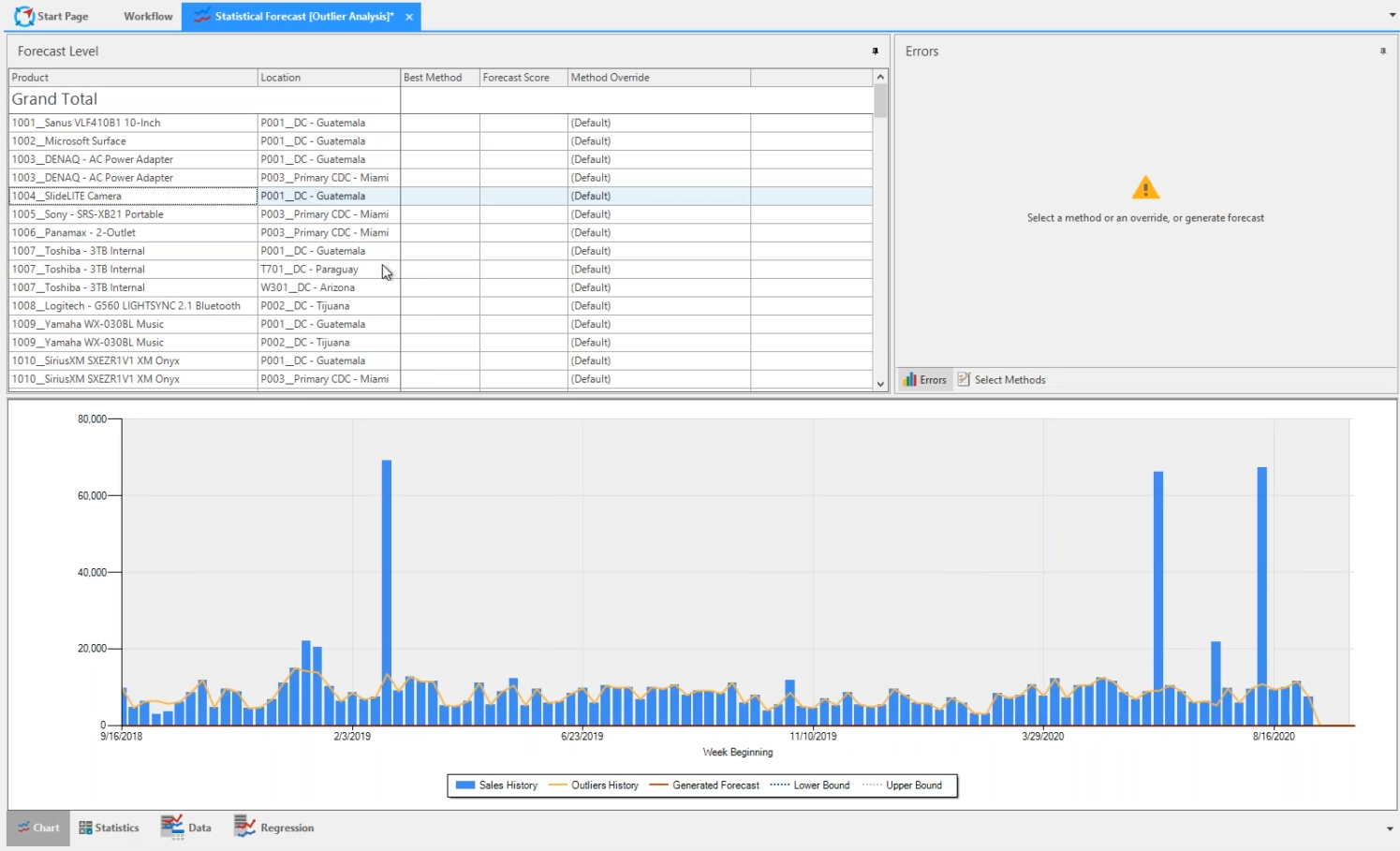
Task: Click the table scrollbar down arrow
Action: click(x=880, y=384)
